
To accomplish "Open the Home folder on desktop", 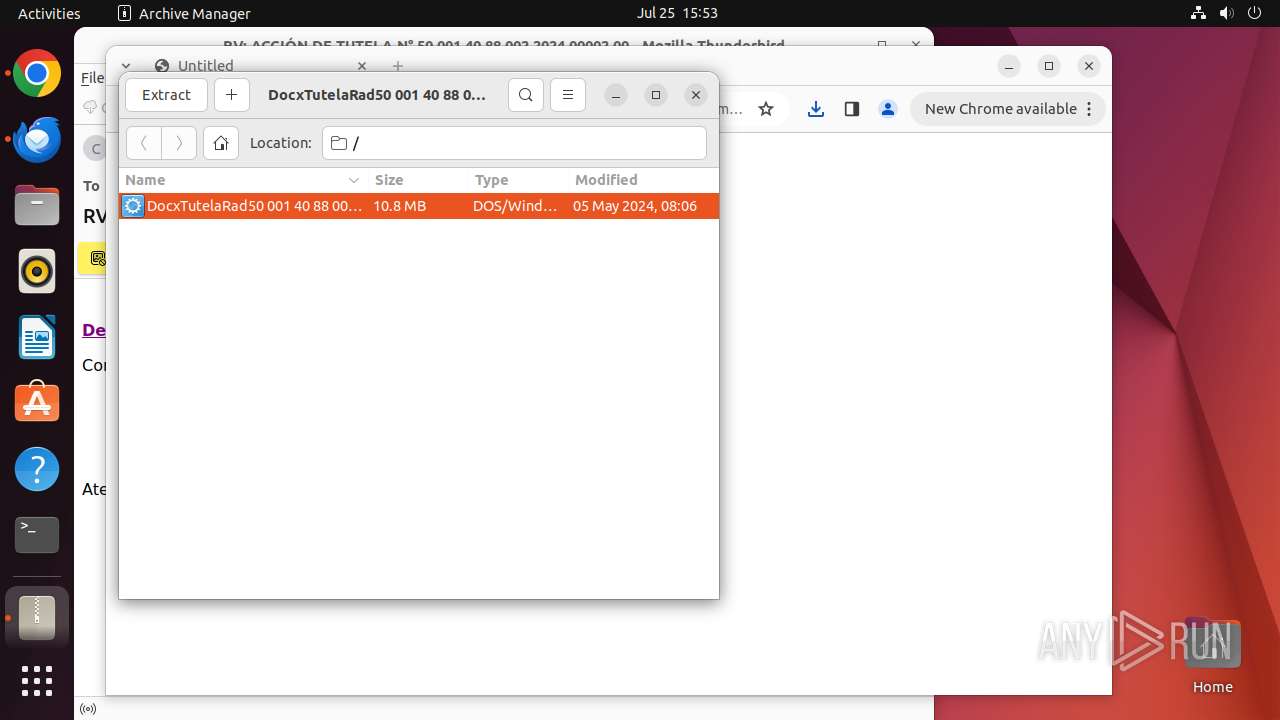I will [1212, 656].
